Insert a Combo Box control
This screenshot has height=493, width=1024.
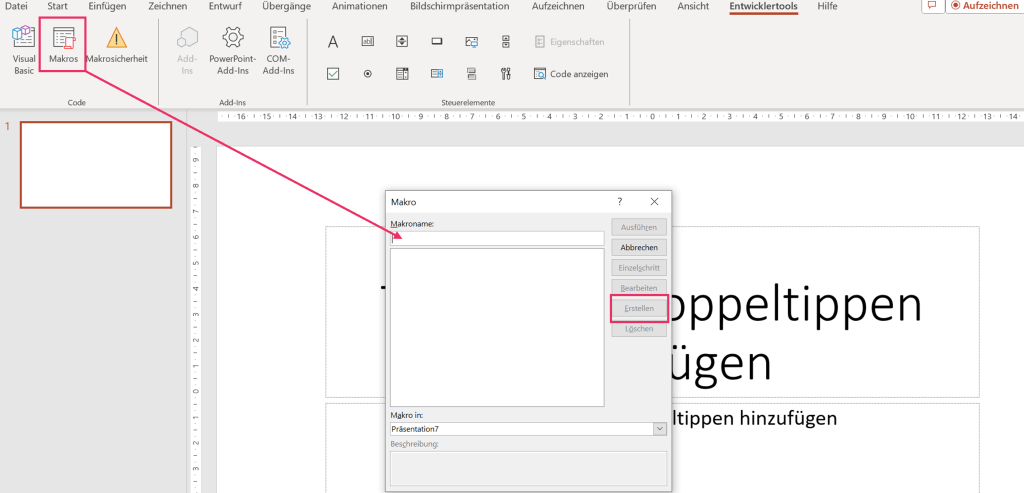coord(437,74)
